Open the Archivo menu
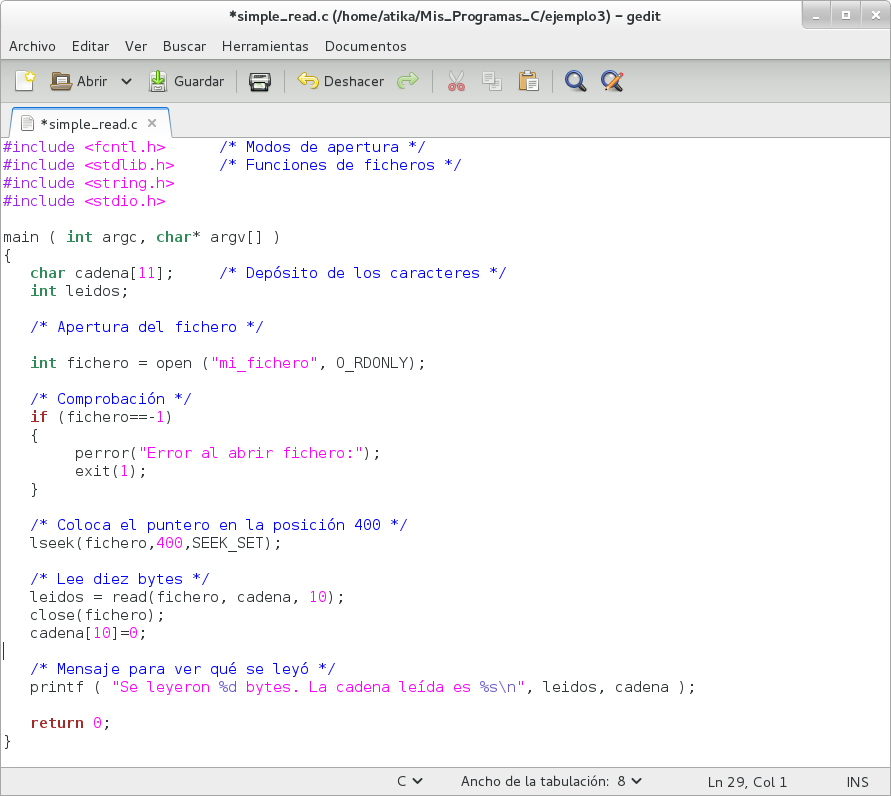This screenshot has width=891, height=796. (x=32, y=47)
